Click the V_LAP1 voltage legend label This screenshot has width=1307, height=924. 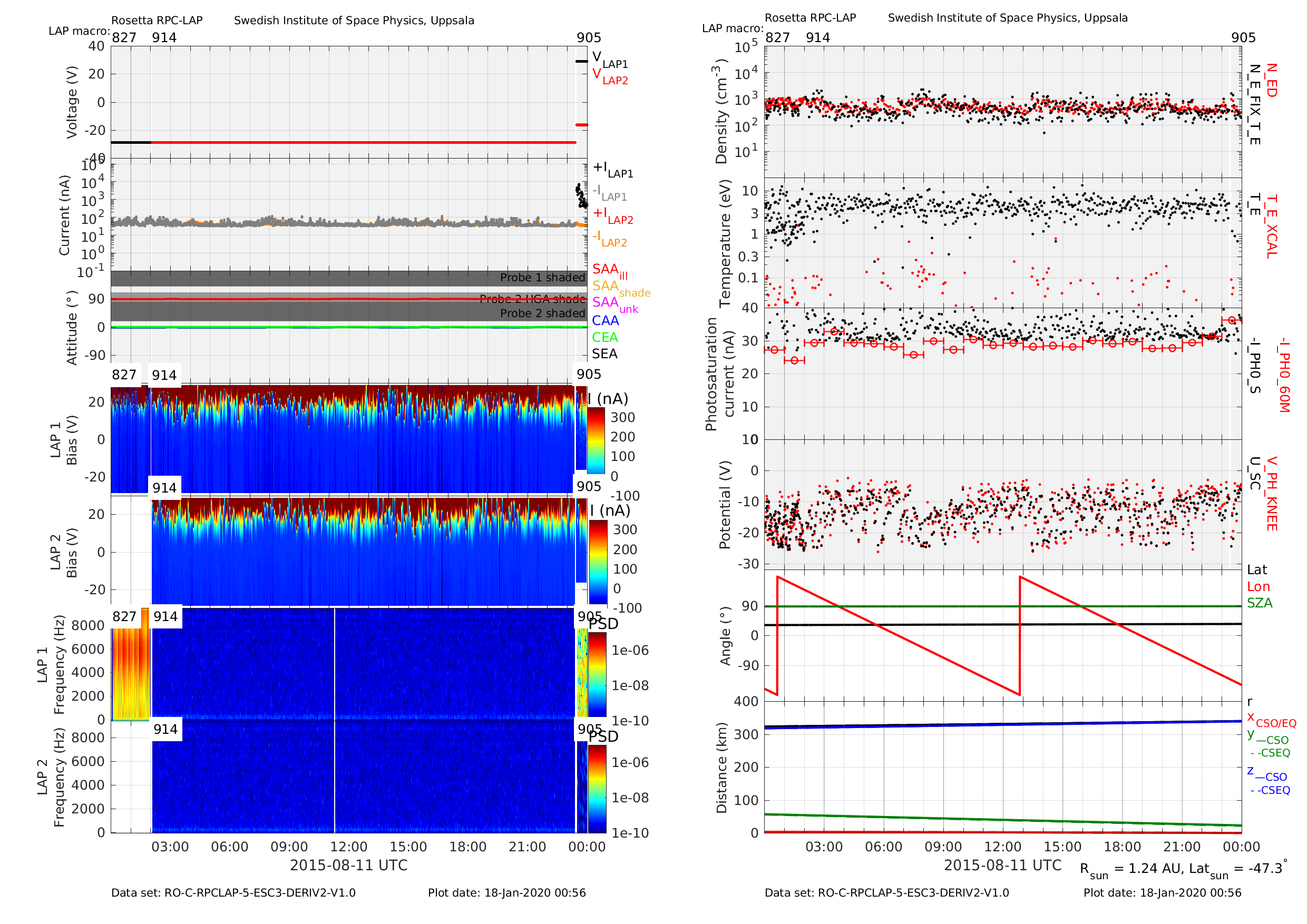pos(610,59)
